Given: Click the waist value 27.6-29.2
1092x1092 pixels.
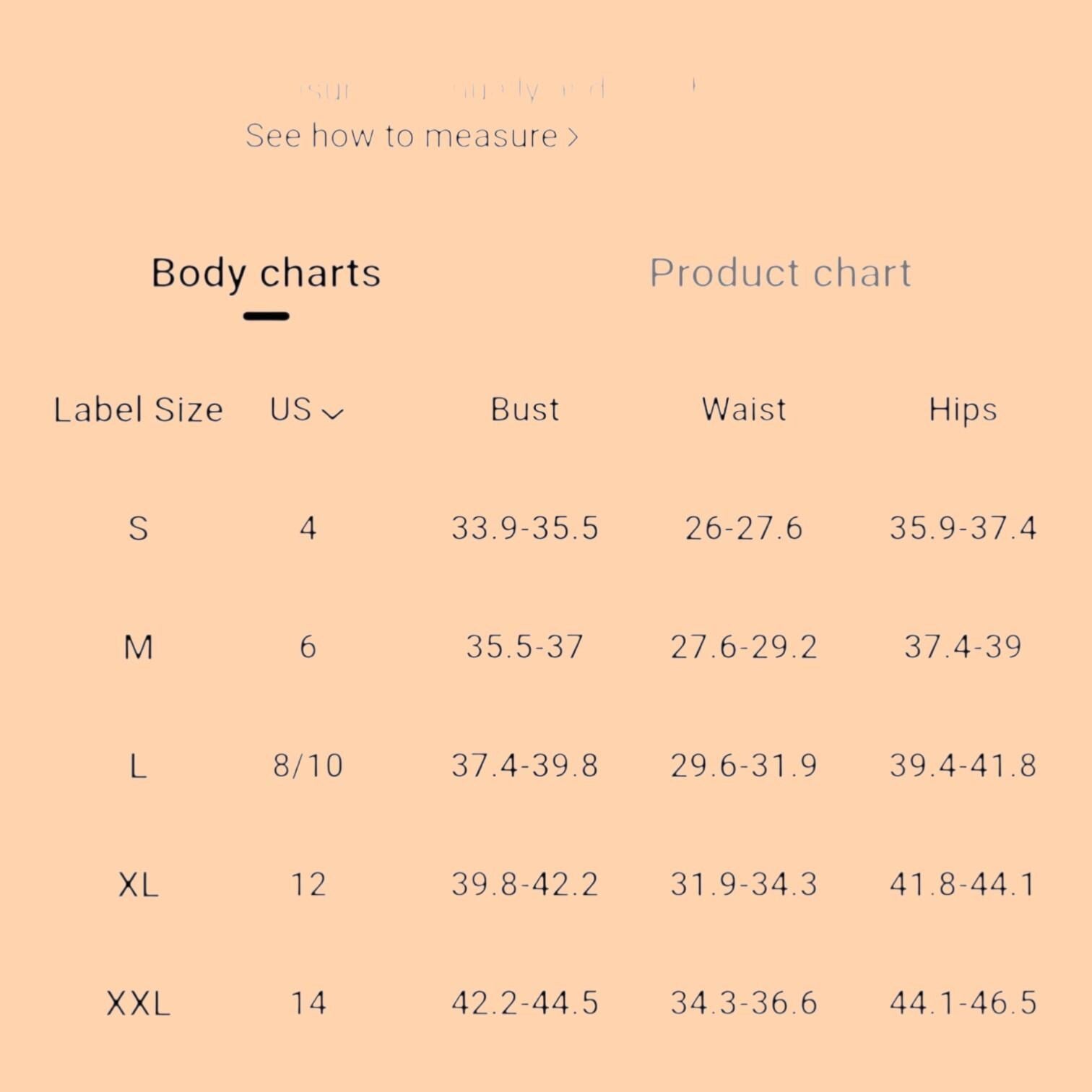Looking at the screenshot, I should (x=744, y=646).
